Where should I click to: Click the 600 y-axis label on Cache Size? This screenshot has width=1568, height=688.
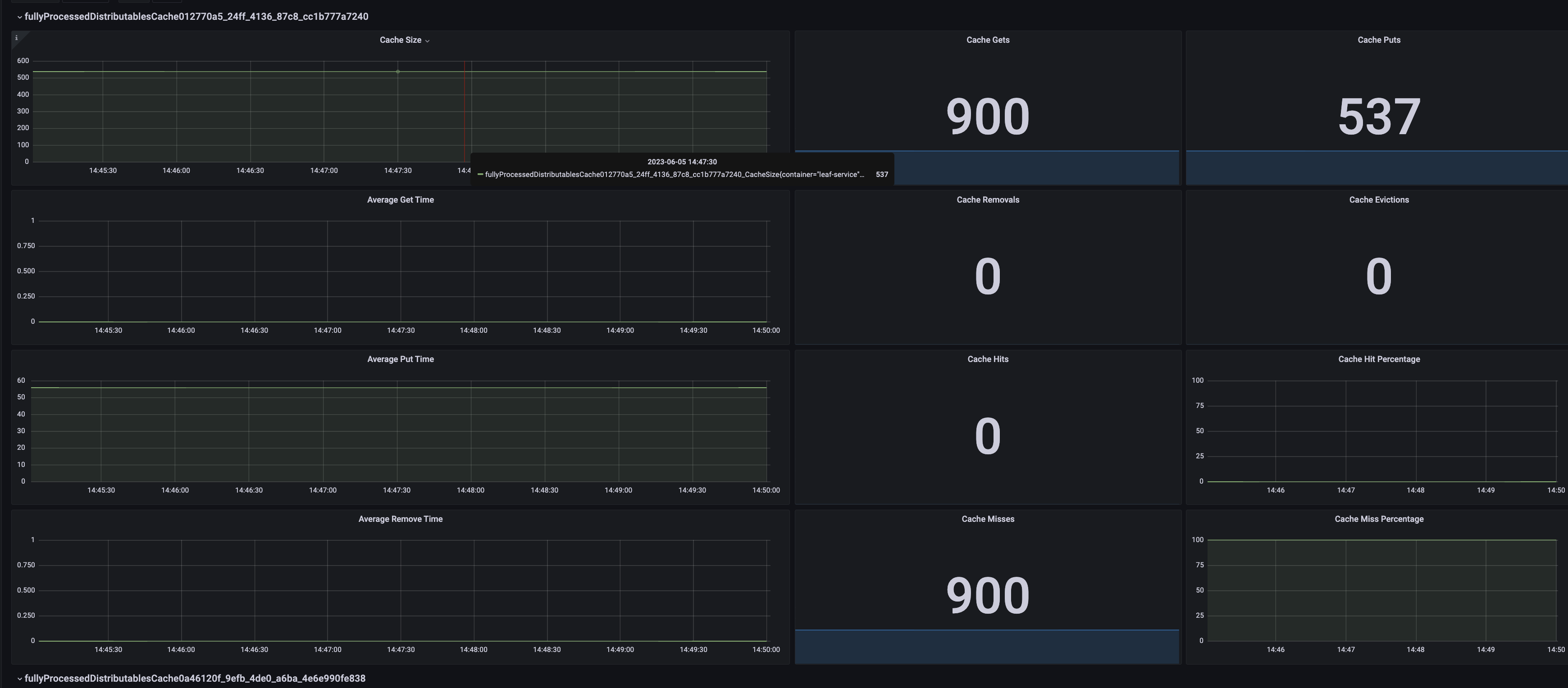23,61
